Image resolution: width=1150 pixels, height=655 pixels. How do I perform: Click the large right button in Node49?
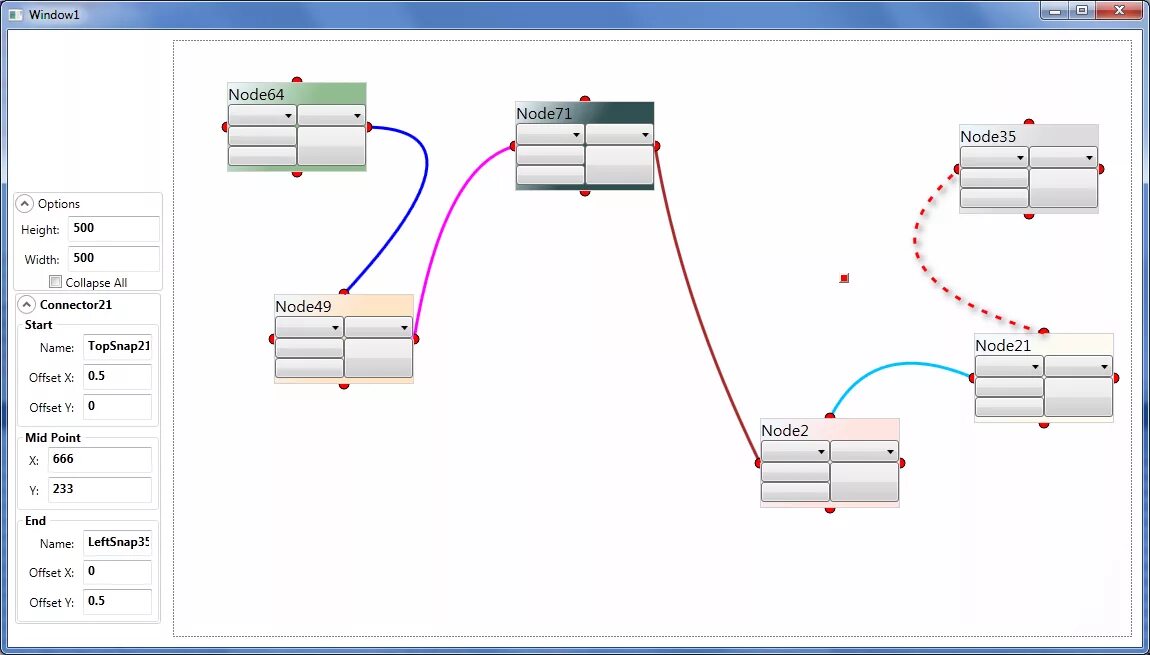tap(378, 357)
